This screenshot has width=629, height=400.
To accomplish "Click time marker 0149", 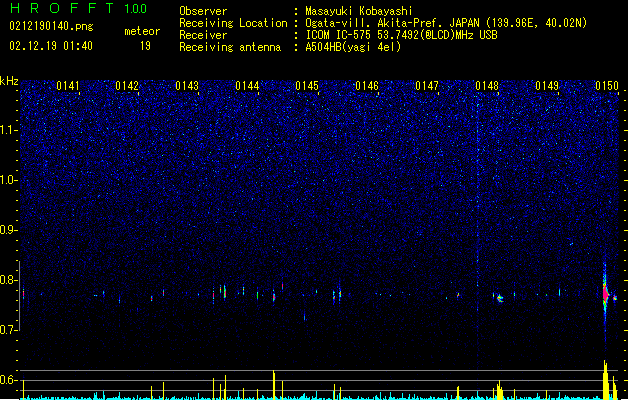I will (547, 86).
